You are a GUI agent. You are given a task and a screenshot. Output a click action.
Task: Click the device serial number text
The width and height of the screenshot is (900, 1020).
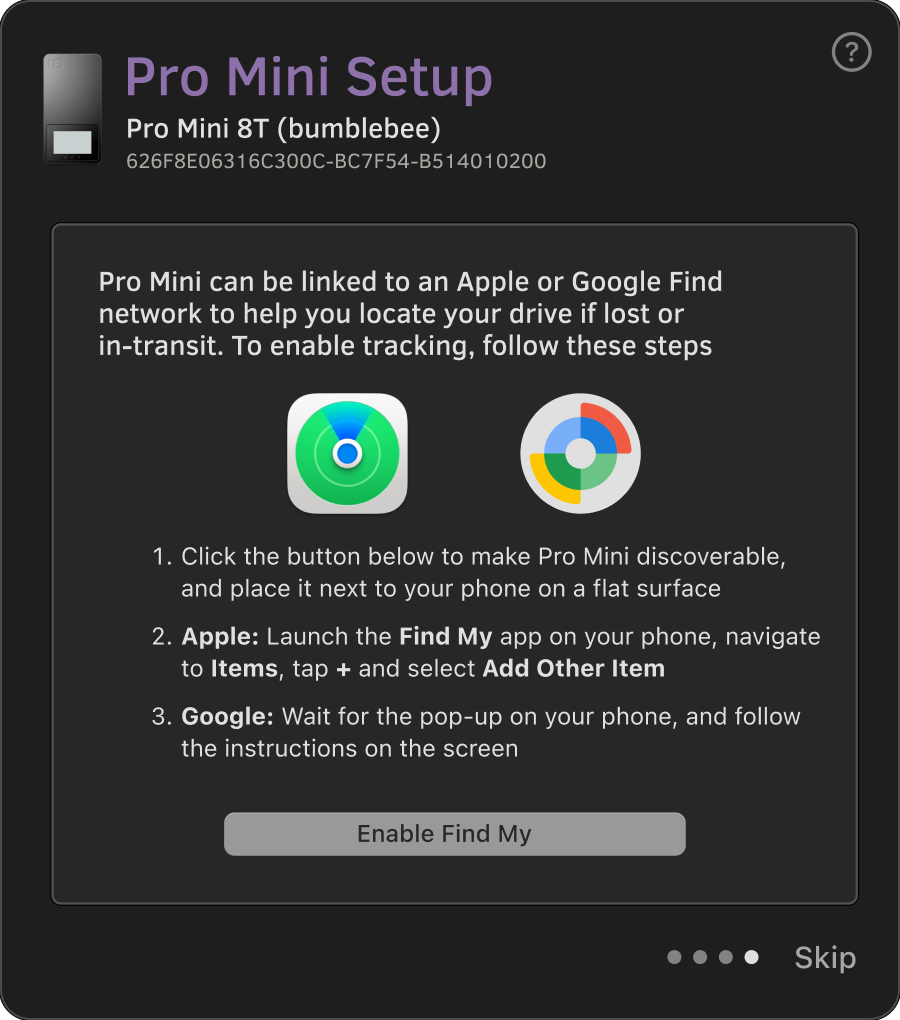coord(336,161)
